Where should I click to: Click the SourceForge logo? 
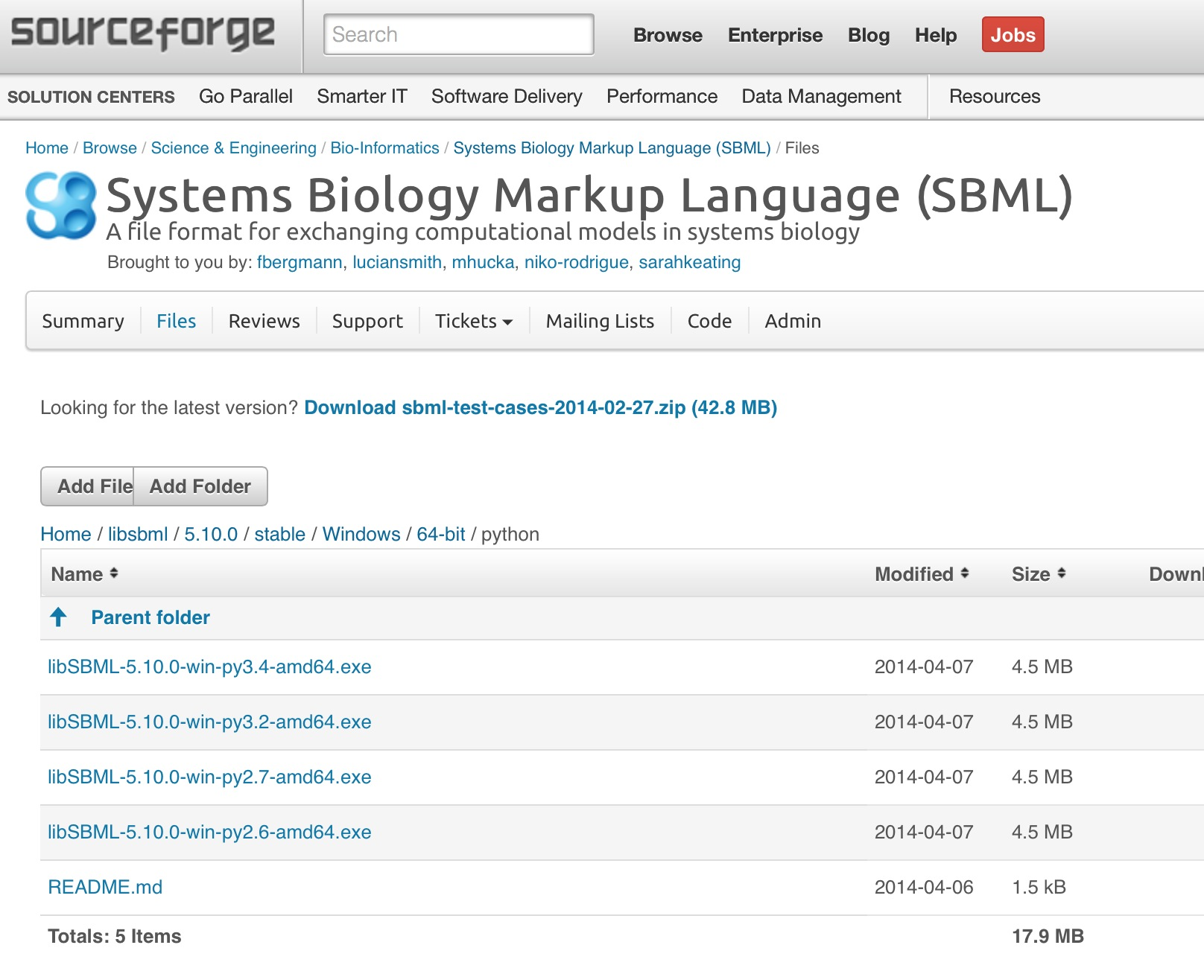[142, 32]
